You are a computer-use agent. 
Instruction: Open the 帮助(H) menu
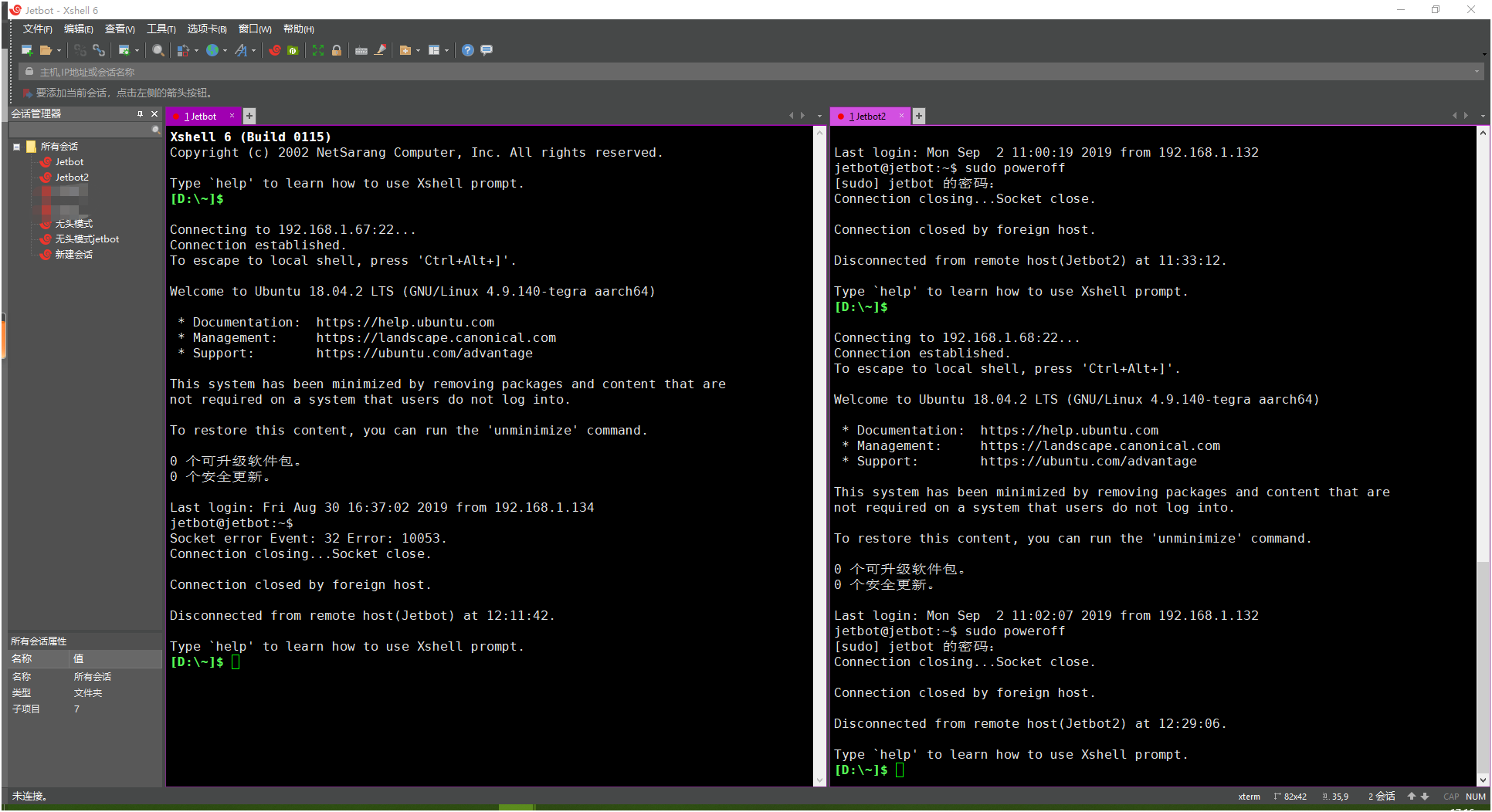298,29
